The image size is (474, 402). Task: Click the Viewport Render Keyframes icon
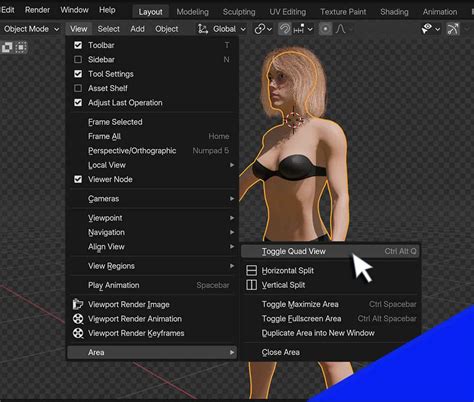78,333
